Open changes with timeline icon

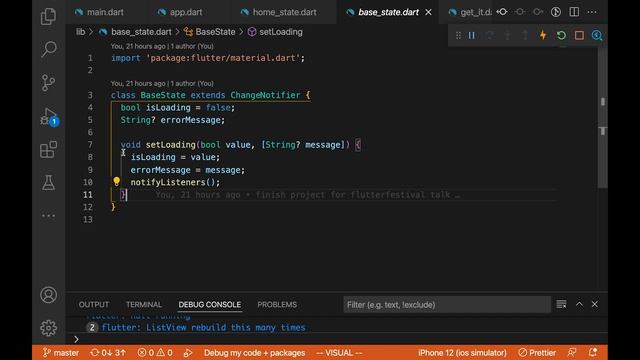pos(556,12)
